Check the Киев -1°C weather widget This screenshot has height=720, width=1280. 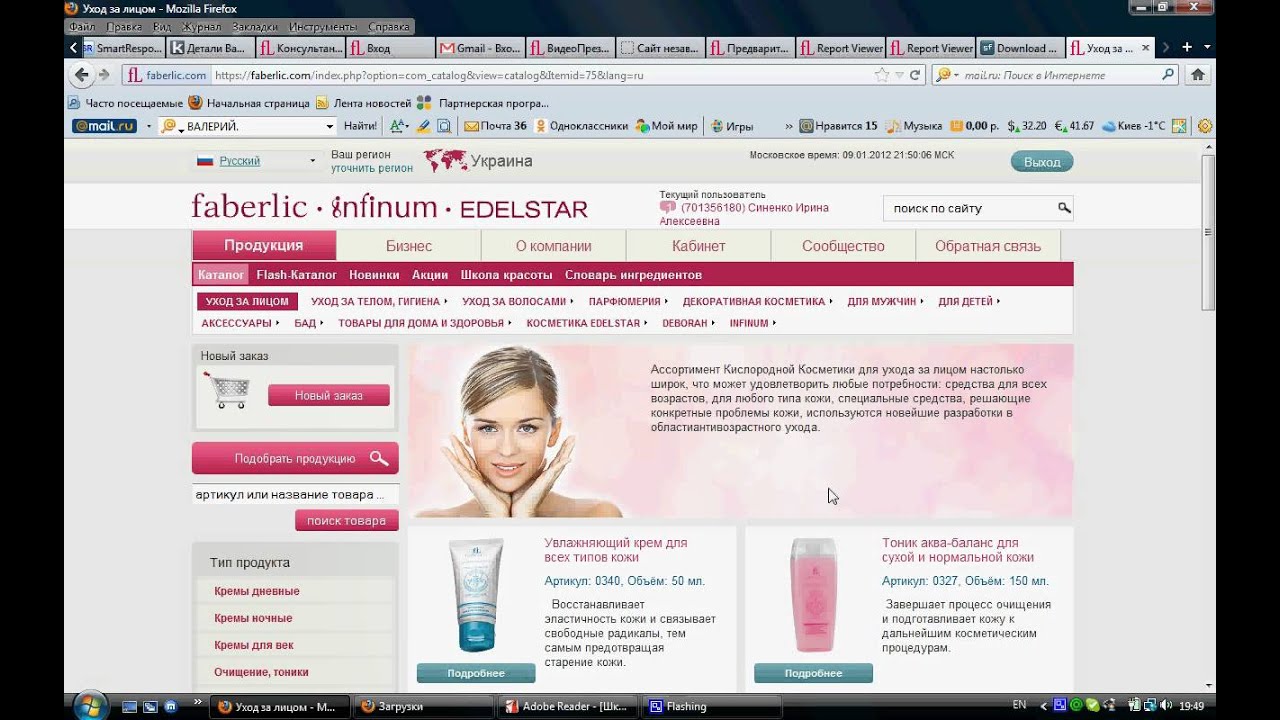tap(1133, 126)
